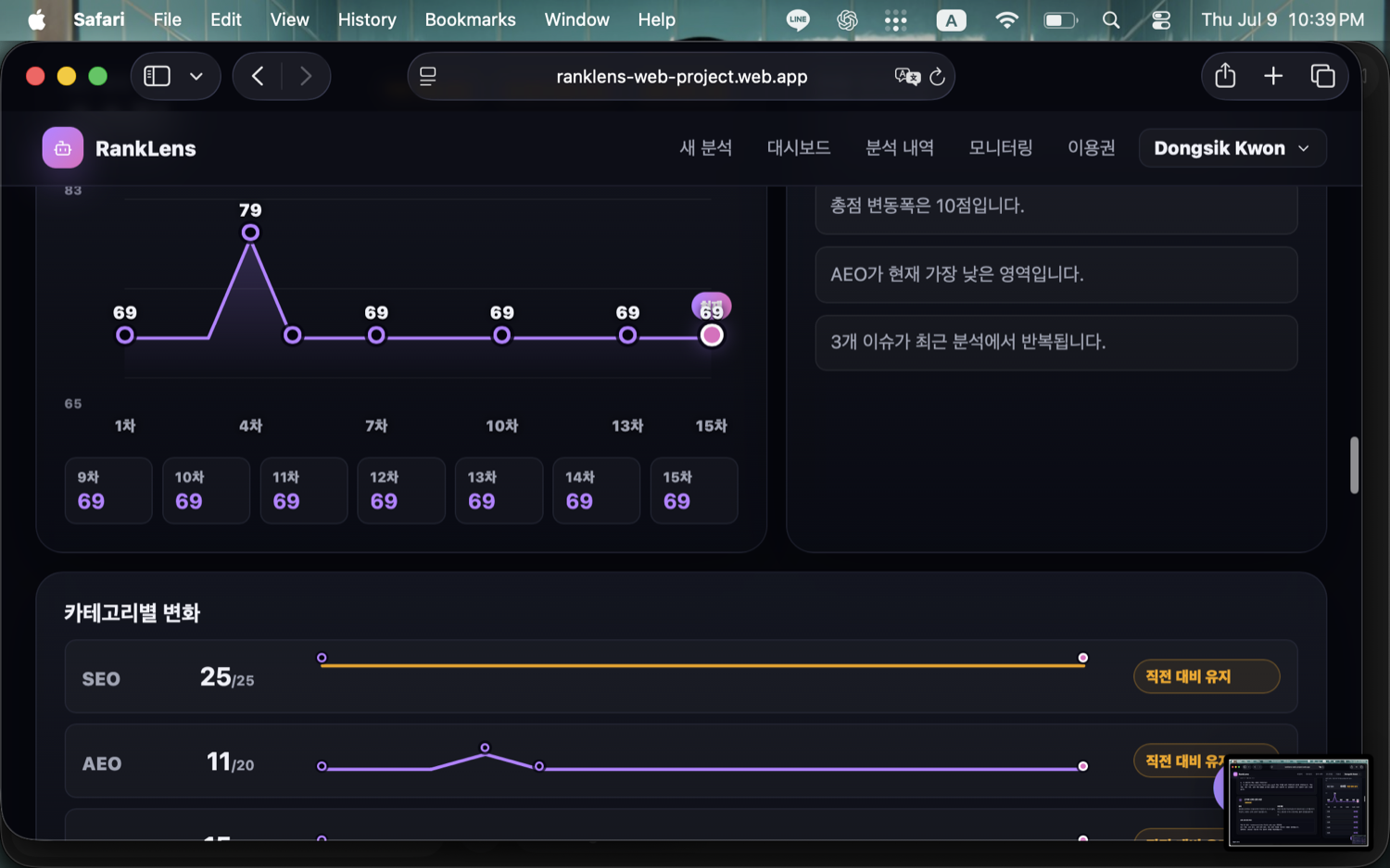The height and width of the screenshot is (868, 1390).
Task: Open the 대시보드 nav tab
Action: coord(799,148)
